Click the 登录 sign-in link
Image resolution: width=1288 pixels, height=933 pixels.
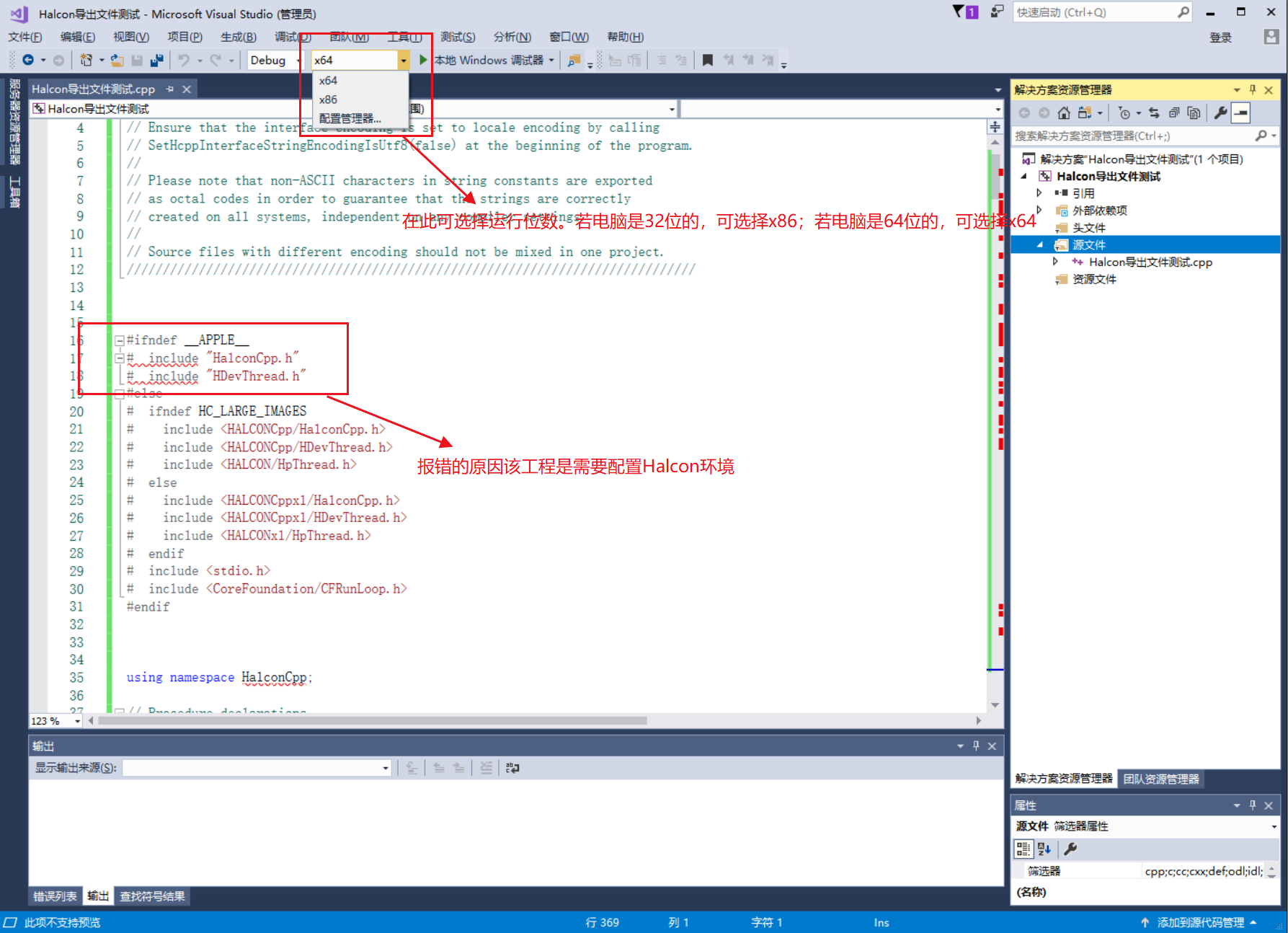coord(1220,37)
